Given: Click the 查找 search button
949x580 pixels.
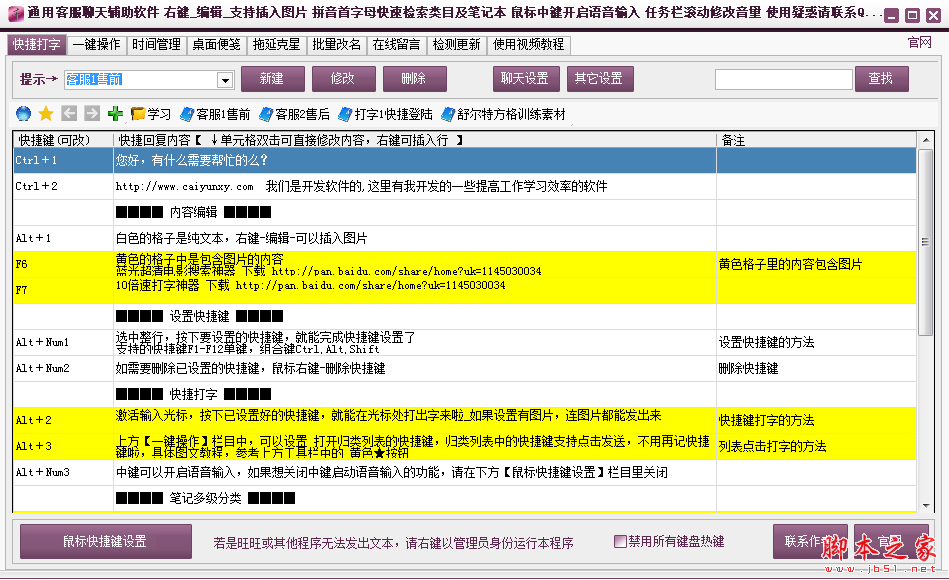Looking at the screenshot, I should (882, 77).
